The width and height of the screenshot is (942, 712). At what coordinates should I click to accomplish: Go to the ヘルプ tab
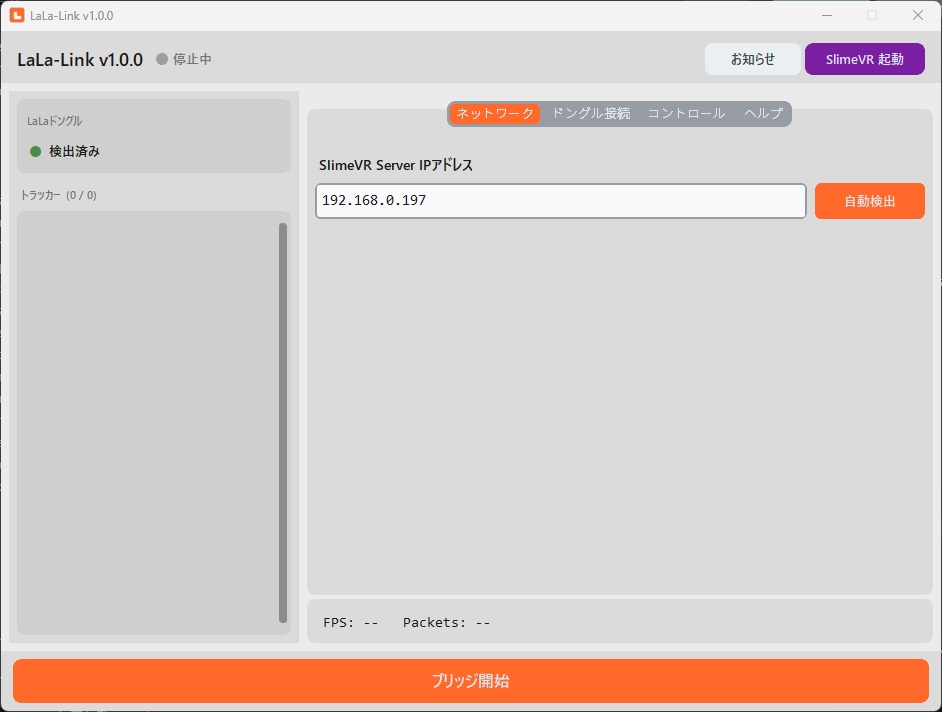click(x=763, y=114)
